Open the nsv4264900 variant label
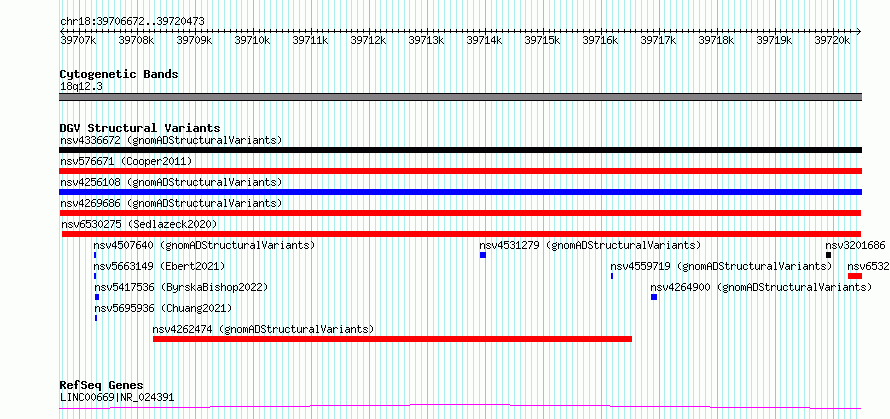This screenshot has width=890, height=419. [x=761, y=287]
